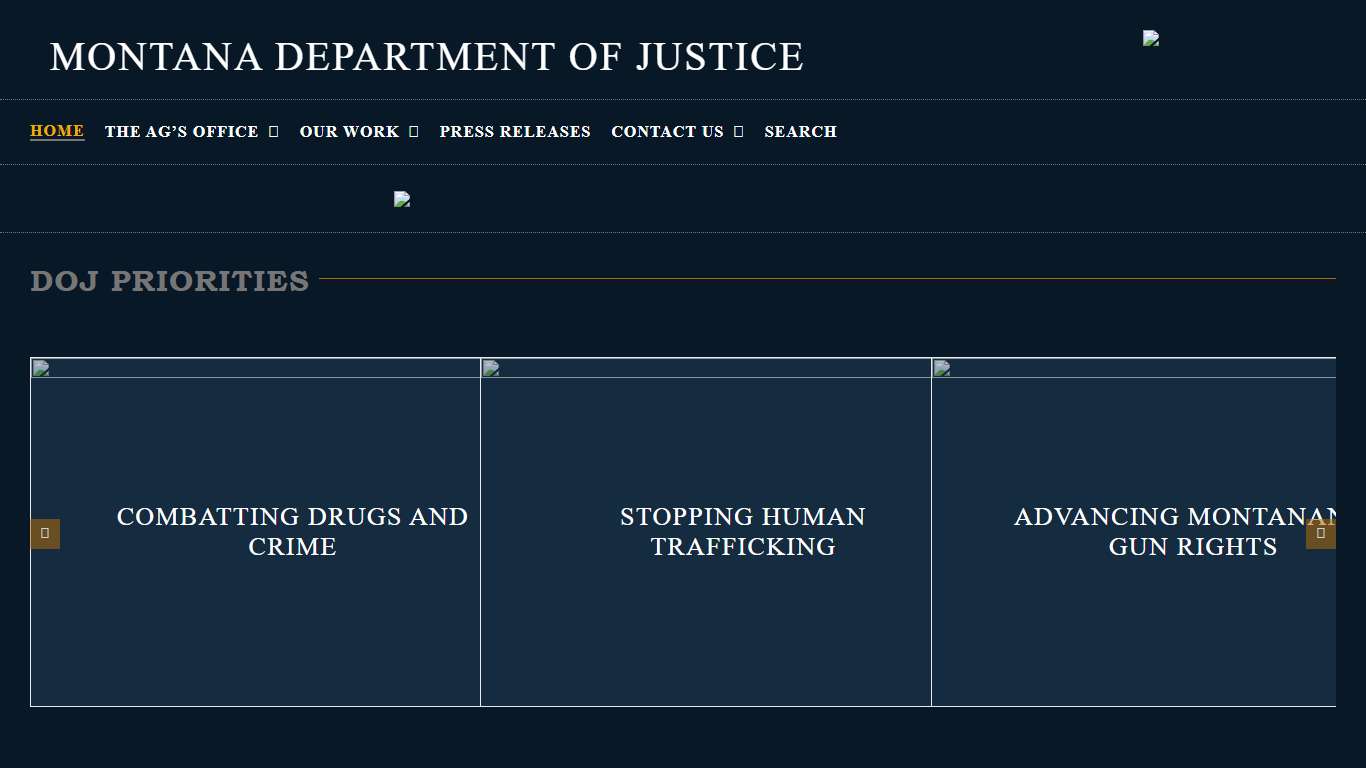The width and height of the screenshot is (1366, 768).
Task: Open the PRESS RELEASES menu item
Action: click(515, 131)
